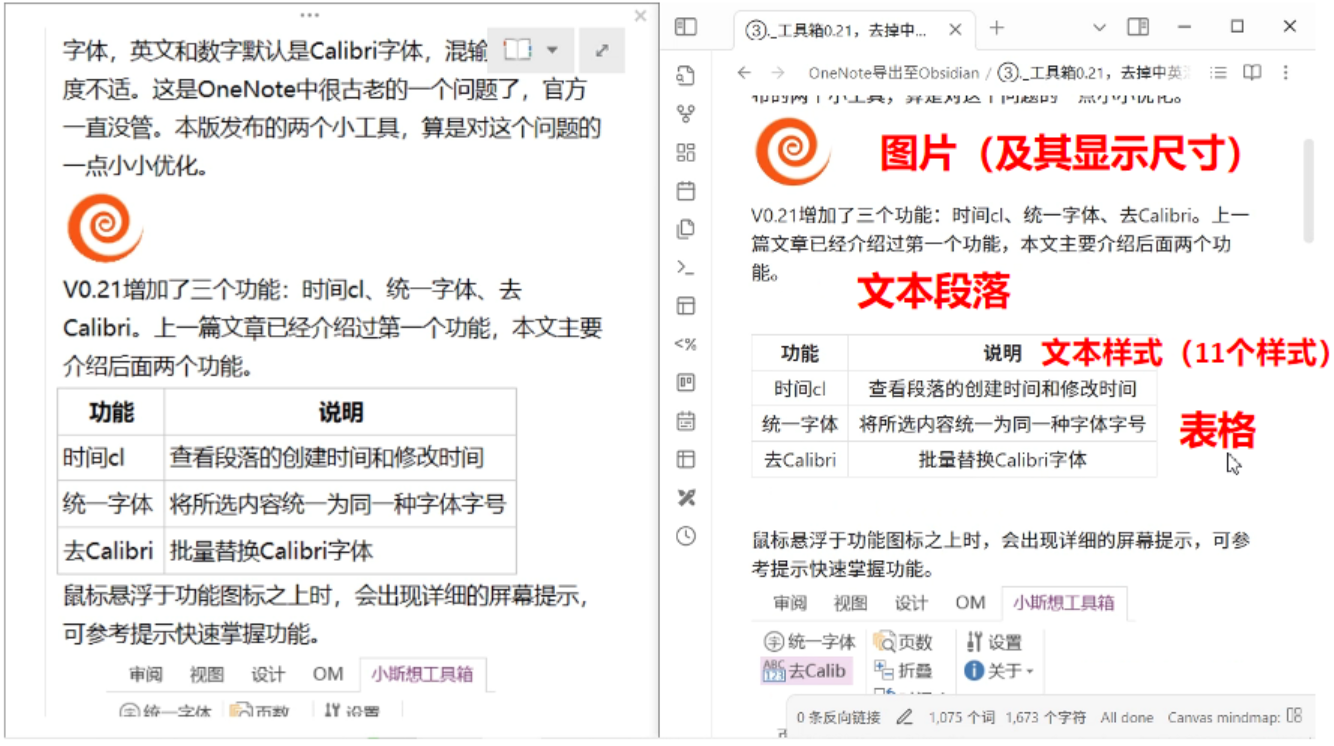Click the panel layout icon in Obsidian ribbon

pyautogui.click(x=686, y=306)
